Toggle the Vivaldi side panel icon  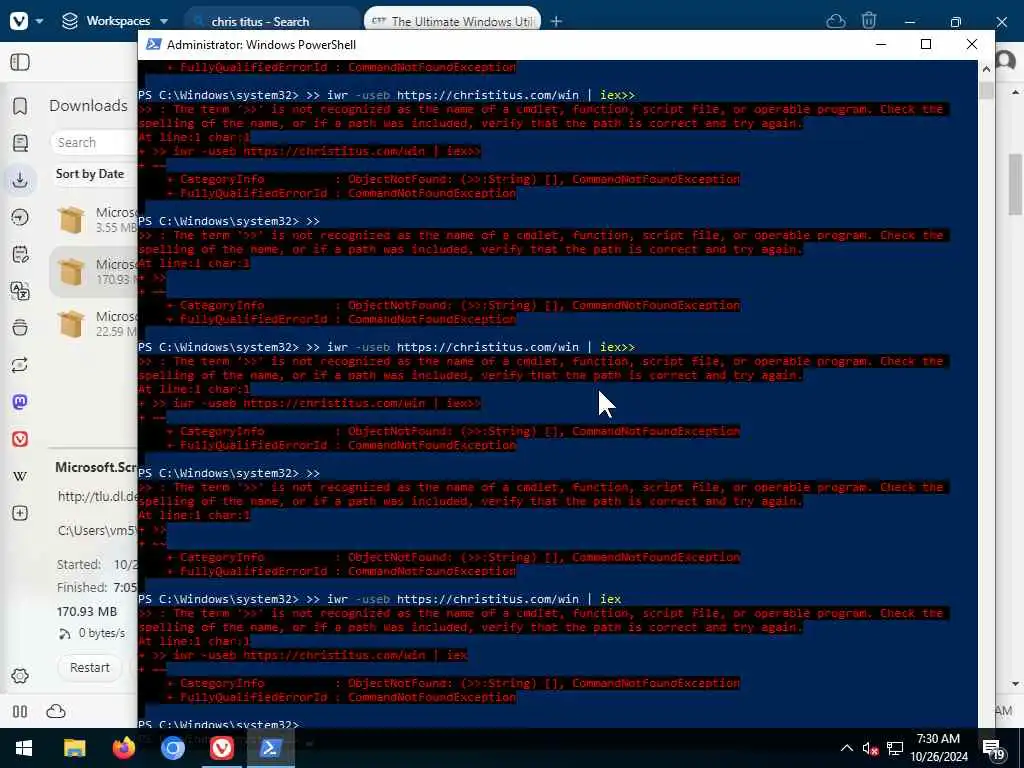[x=20, y=62]
